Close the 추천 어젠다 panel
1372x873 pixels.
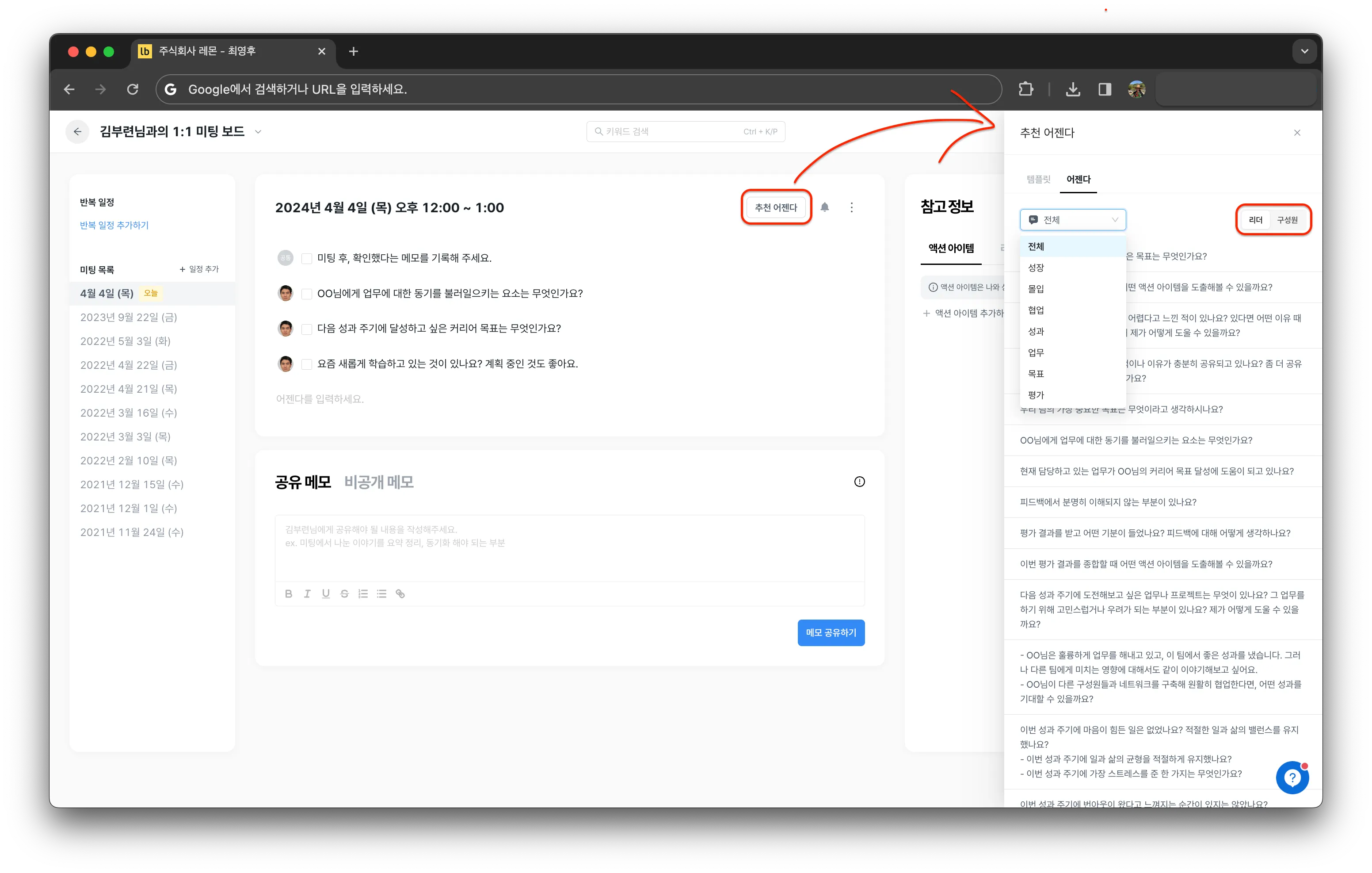click(1297, 133)
